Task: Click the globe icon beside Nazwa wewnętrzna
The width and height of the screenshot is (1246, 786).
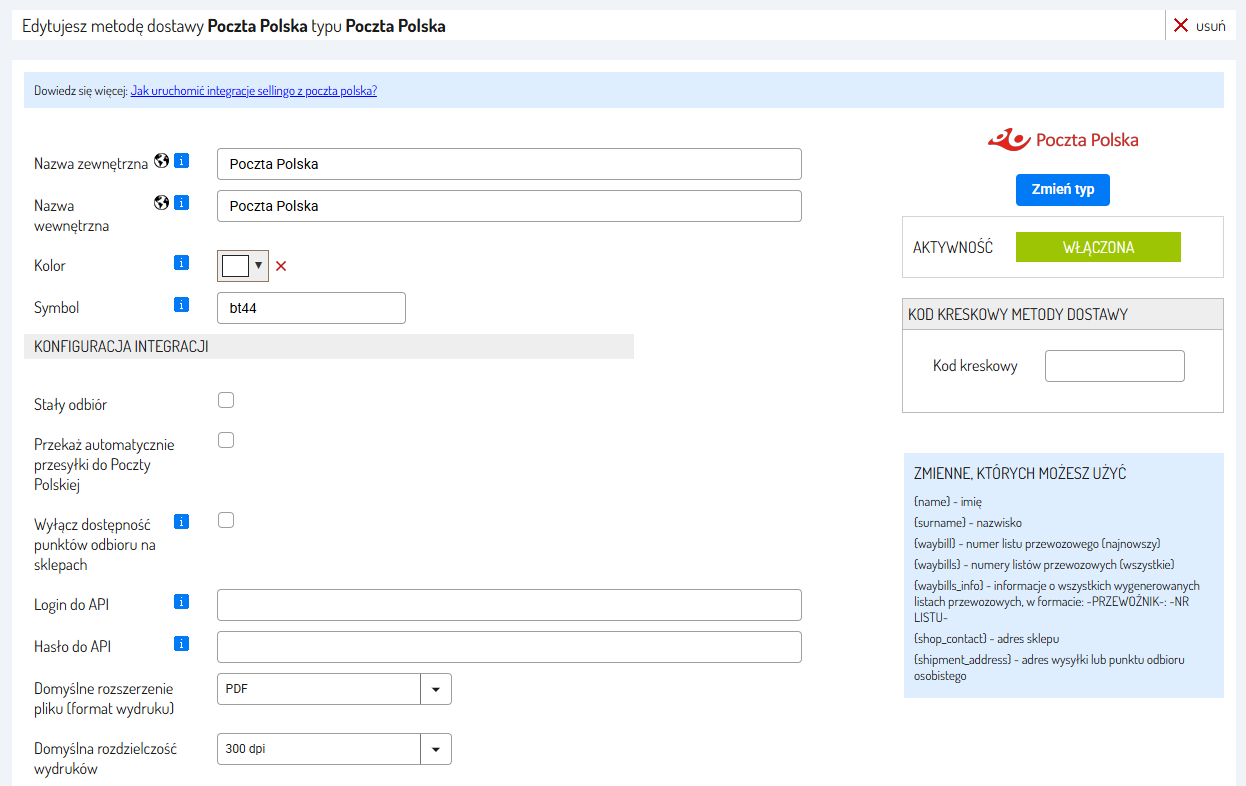Action: (x=161, y=203)
